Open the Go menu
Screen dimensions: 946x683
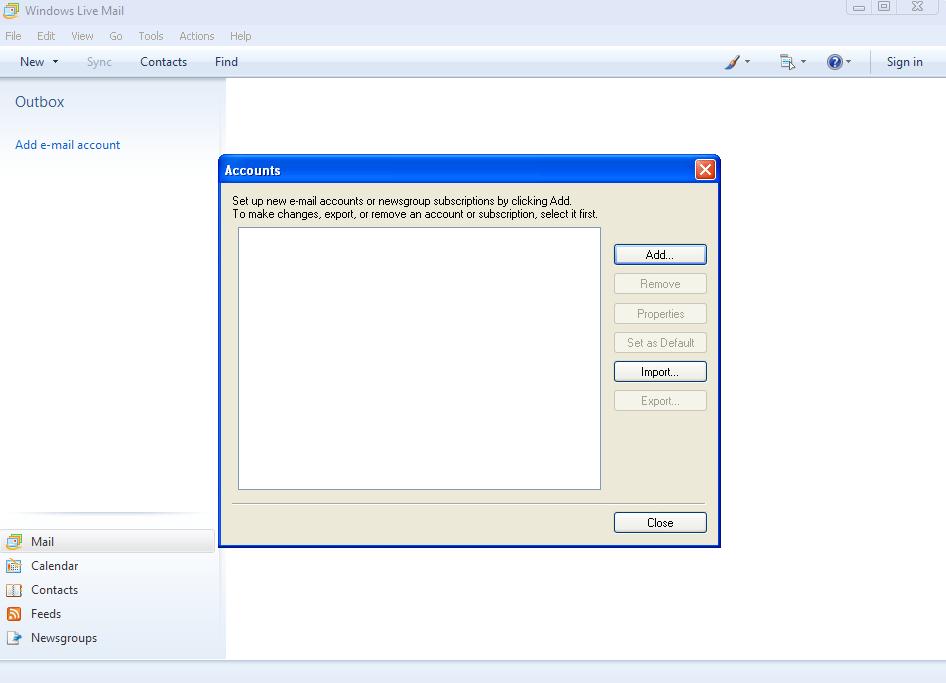116,36
